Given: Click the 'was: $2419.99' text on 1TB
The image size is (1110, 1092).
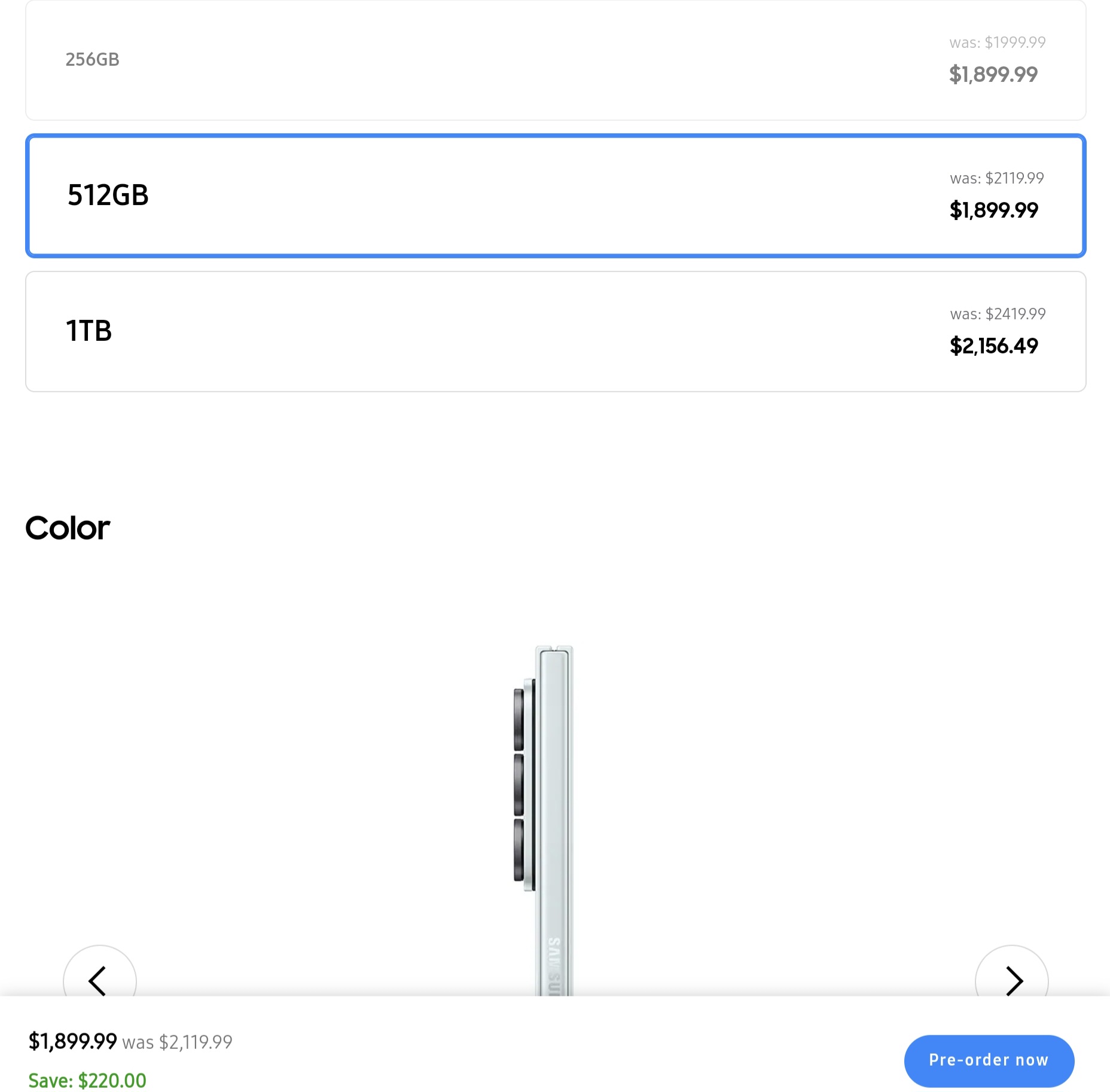Looking at the screenshot, I should tap(997, 314).
